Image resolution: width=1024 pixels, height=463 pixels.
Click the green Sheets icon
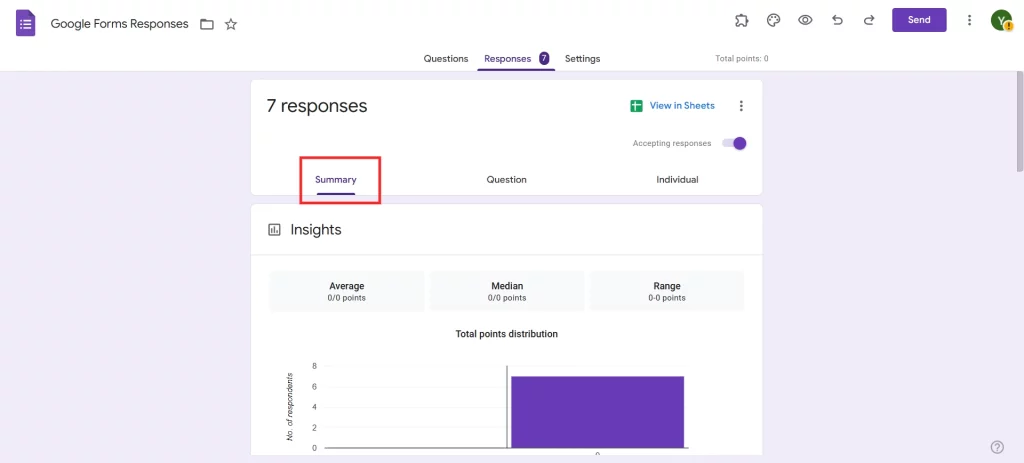click(636, 106)
